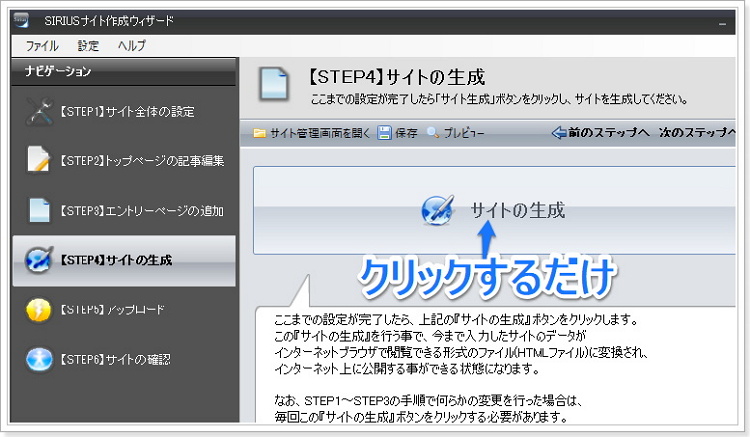The image size is (750, 437).
Task: Click the STEP4 globe generation icon
Action: tap(39, 260)
